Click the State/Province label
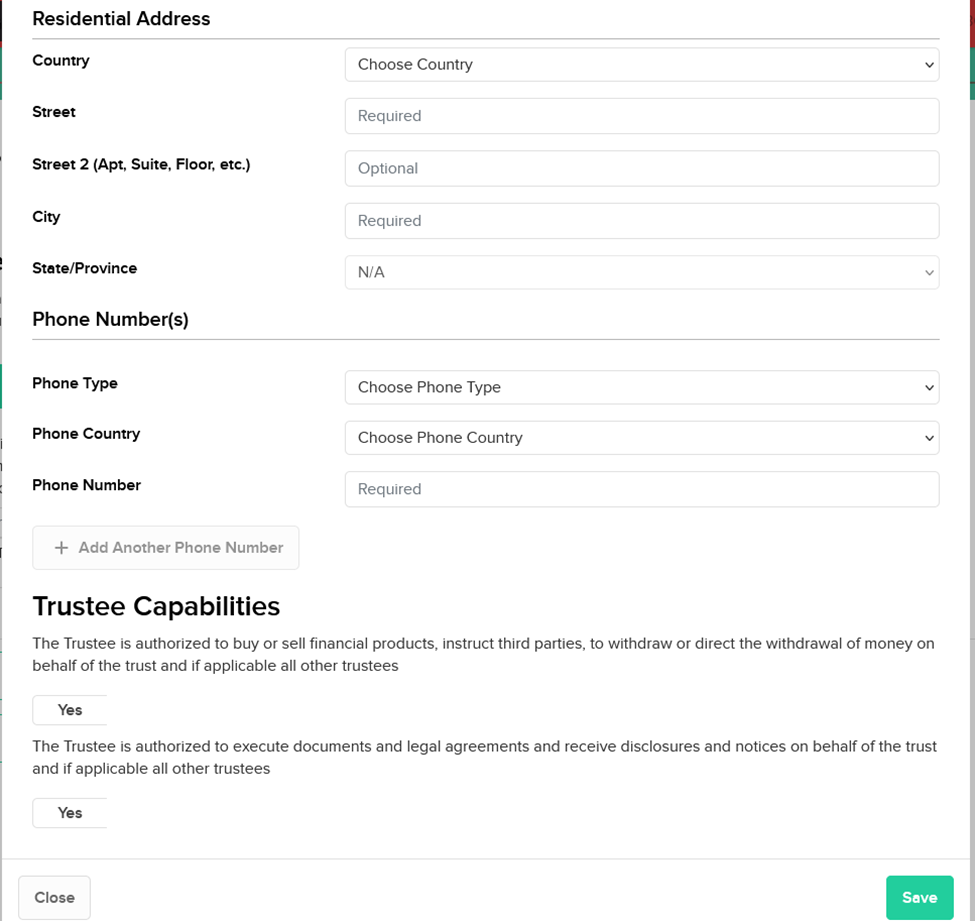 pos(85,268)
